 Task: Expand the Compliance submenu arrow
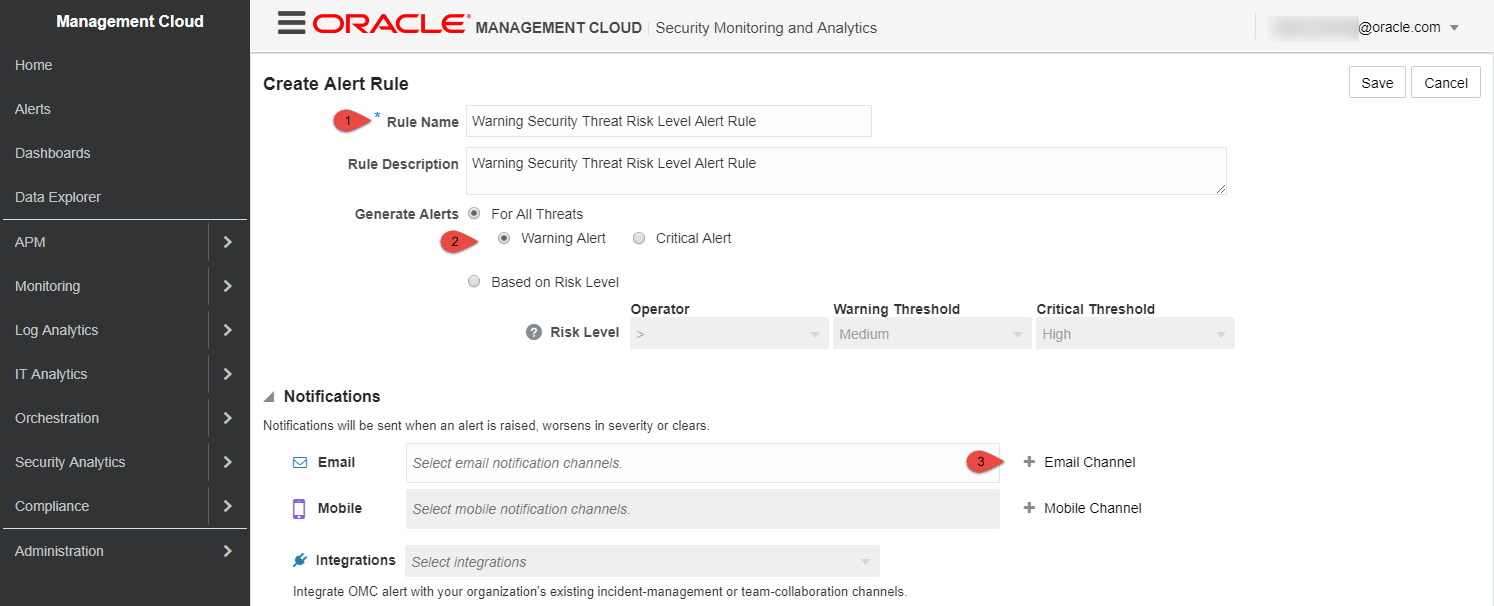228,506
